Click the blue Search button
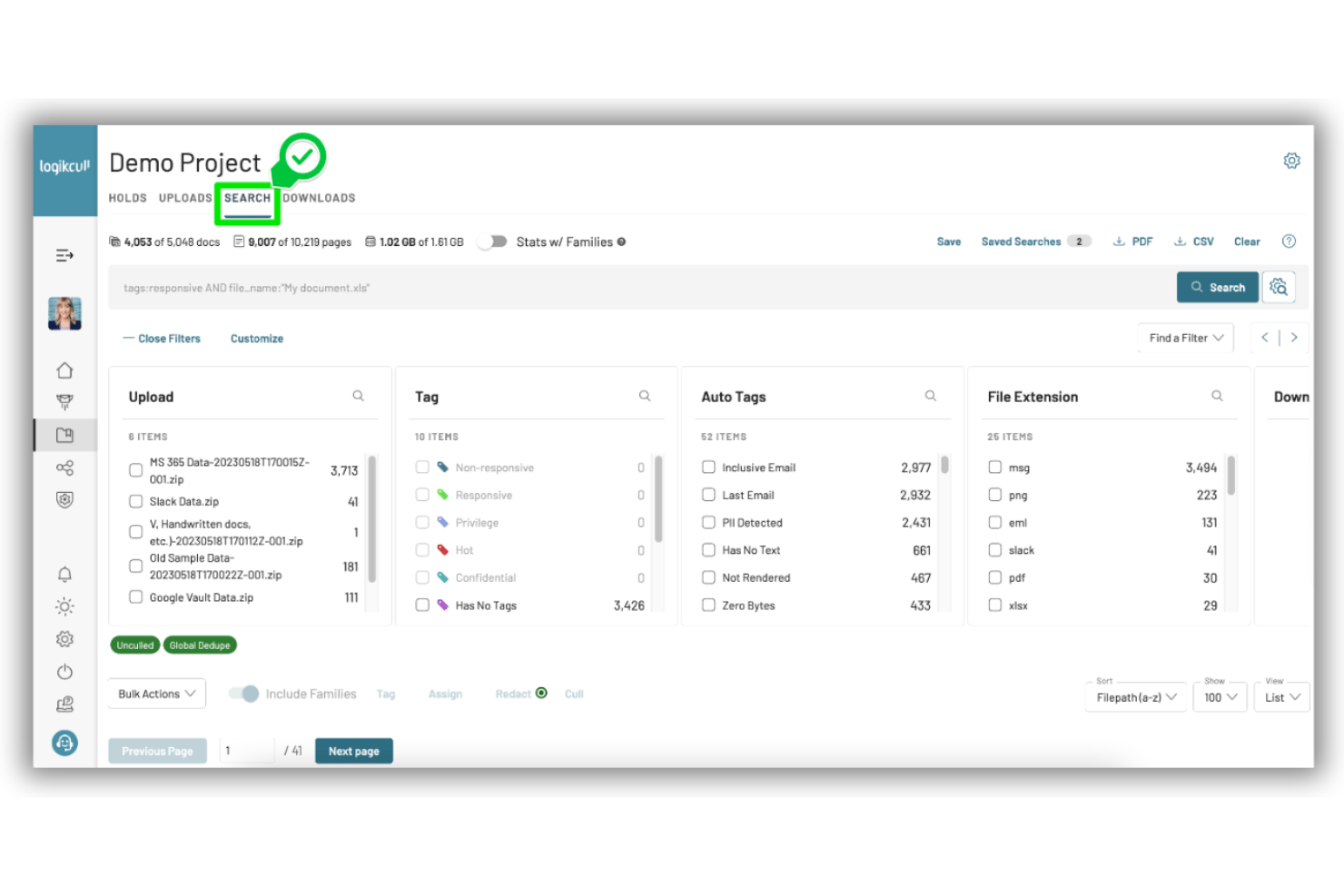 pyautogui.click(x=1218, y=287)
